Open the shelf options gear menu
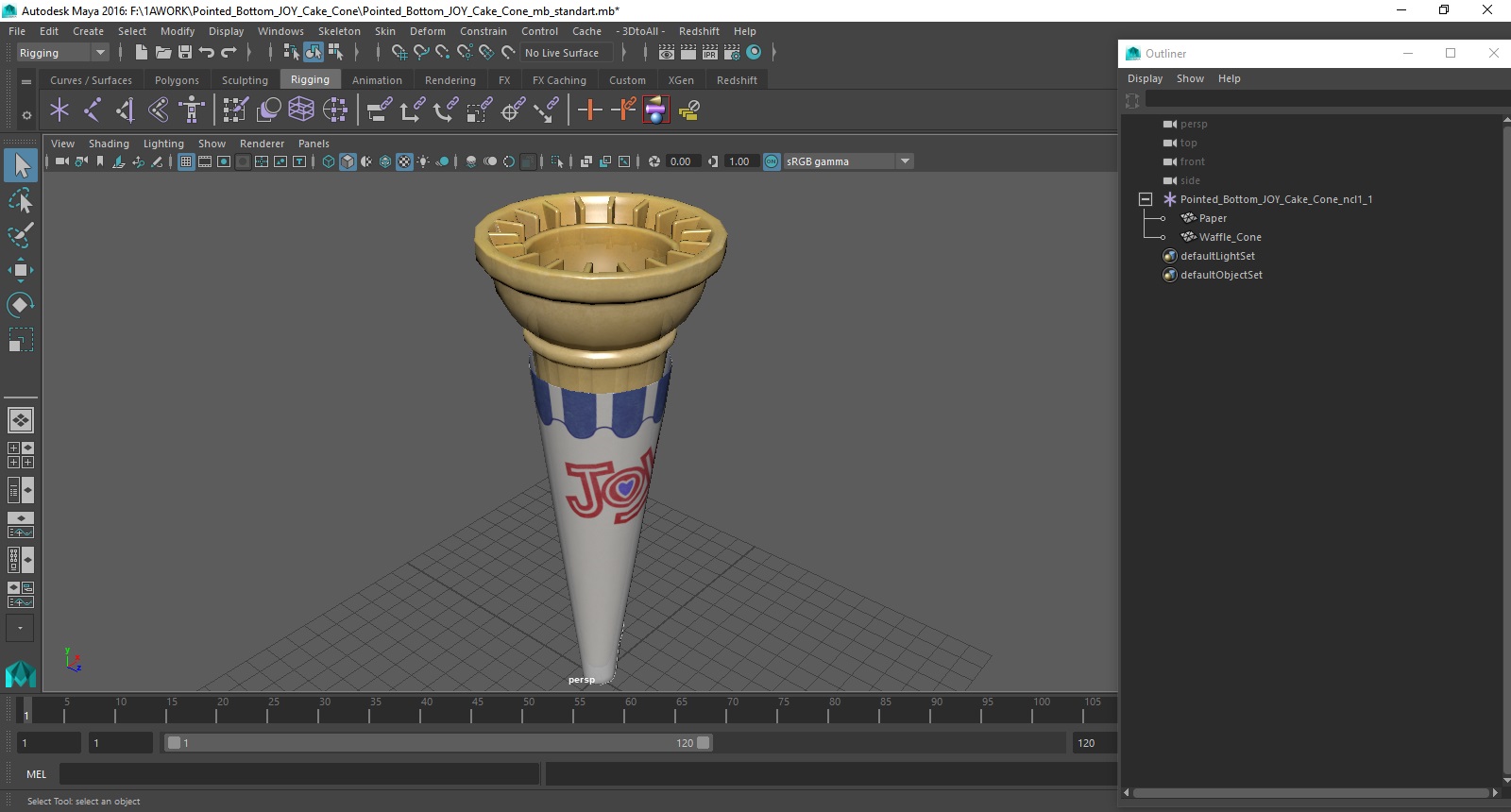 (26, 115)
